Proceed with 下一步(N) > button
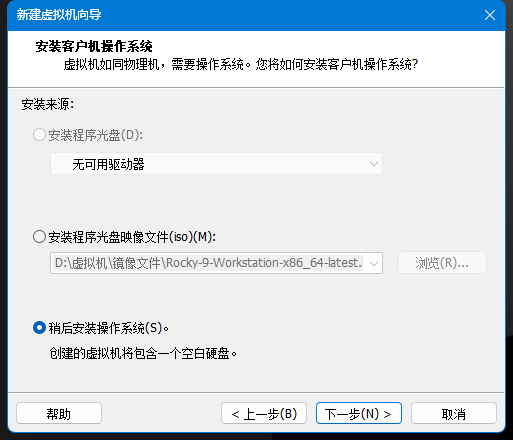 (359, 413)
